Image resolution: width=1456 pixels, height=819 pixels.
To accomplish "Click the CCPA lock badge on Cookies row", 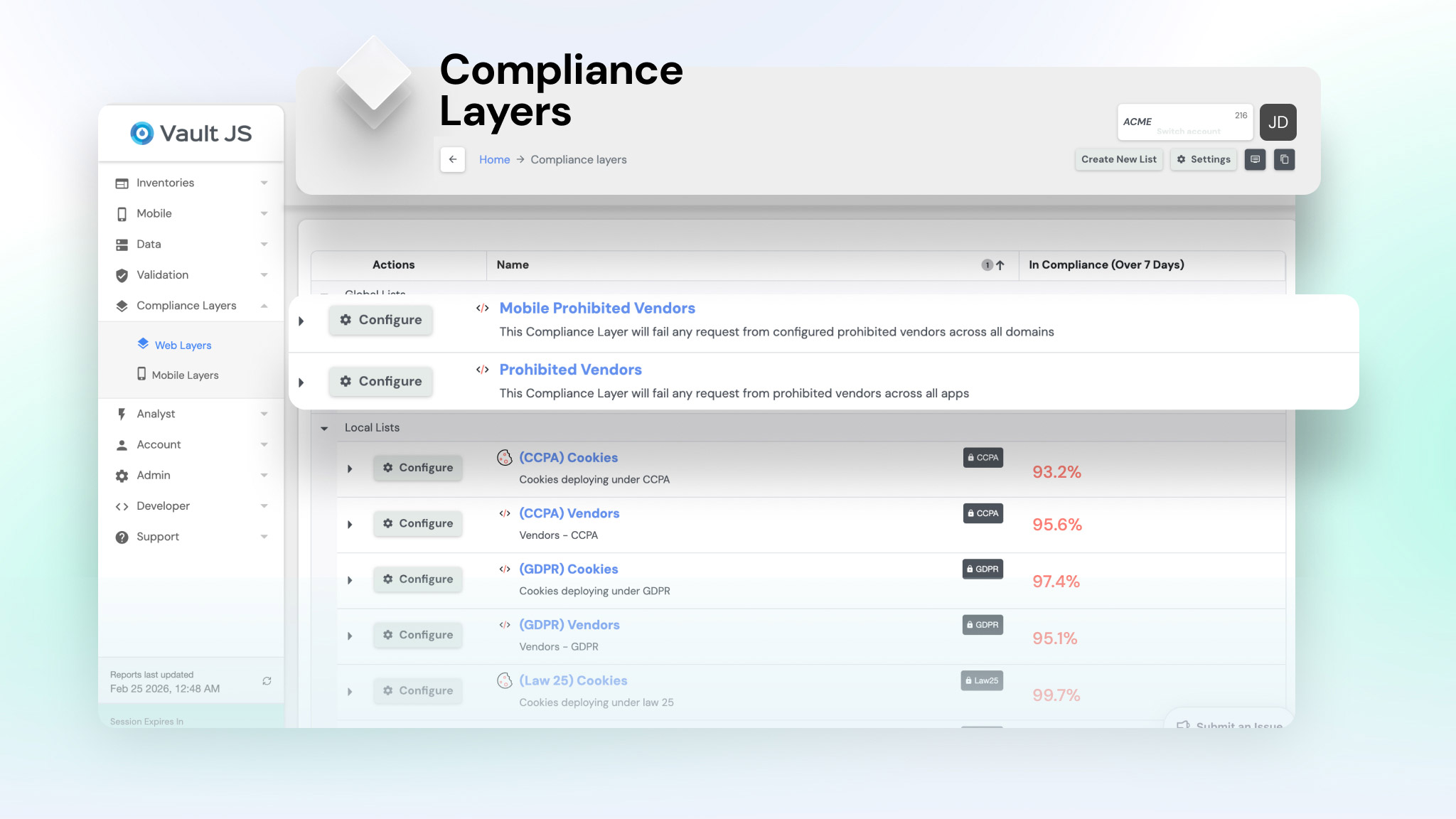I will (x=983, y=458).
